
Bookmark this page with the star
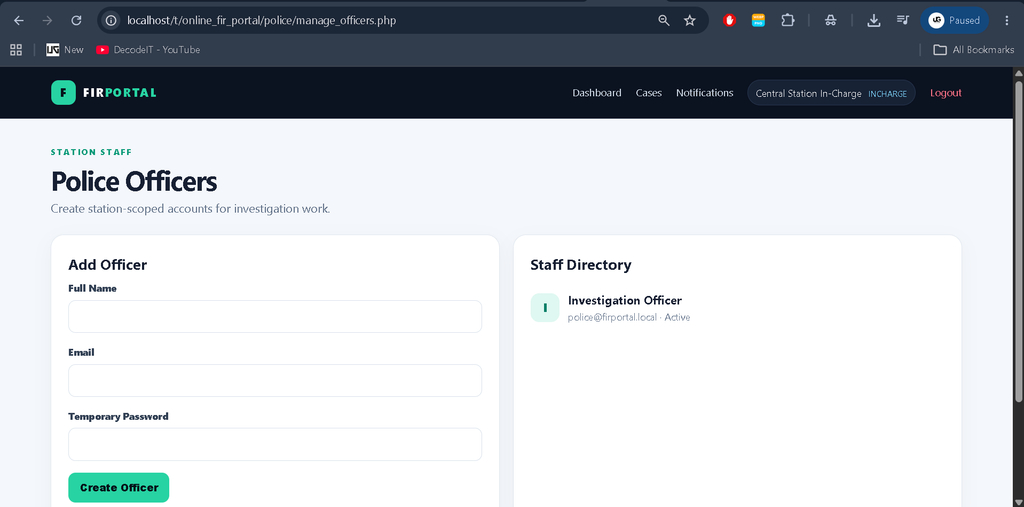pos(690,20)
